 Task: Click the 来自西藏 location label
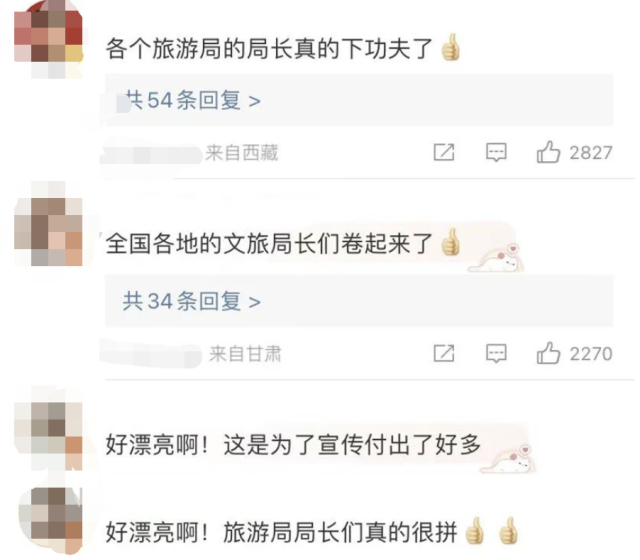242,153
